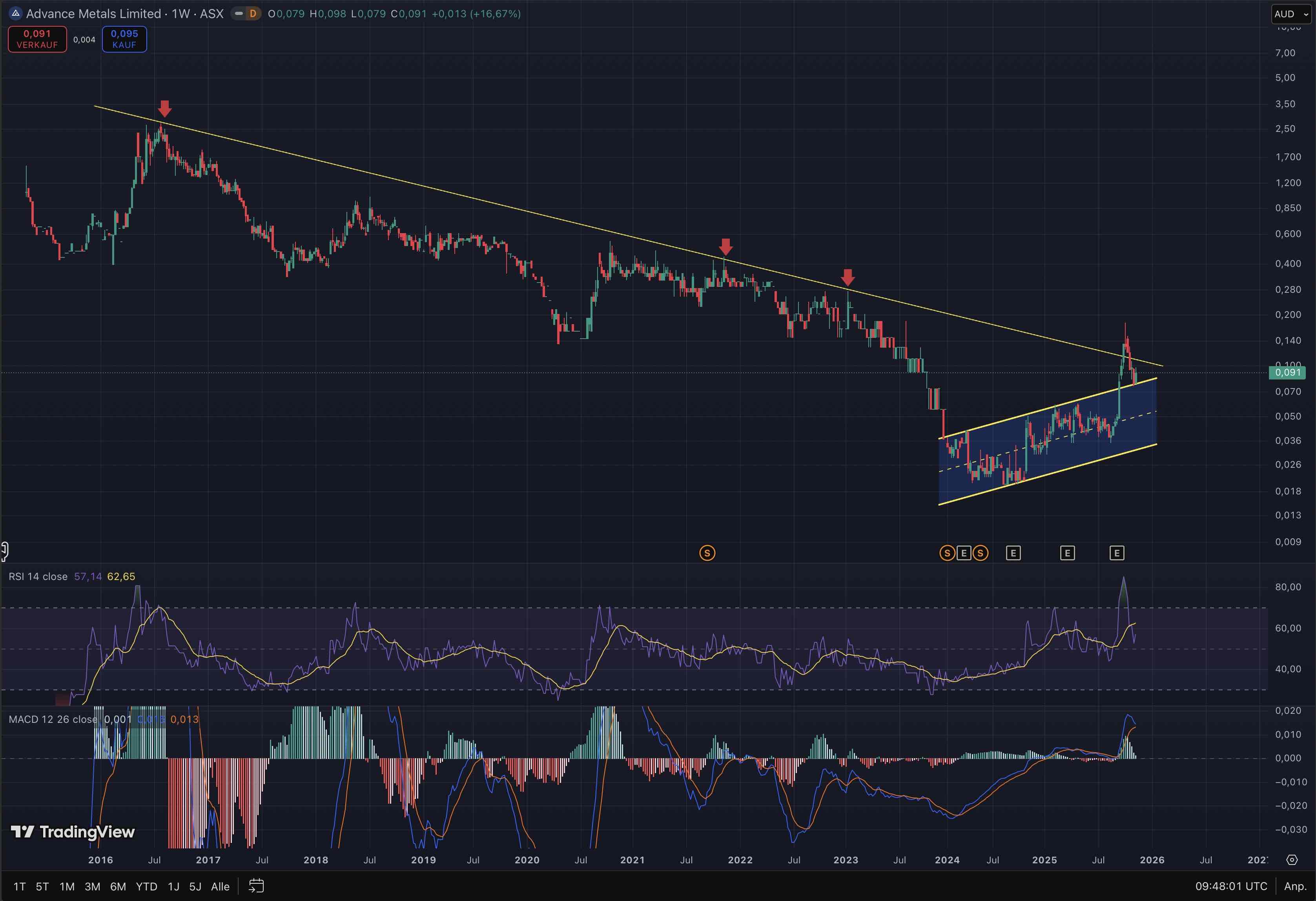The image size is (1316, 901).
Task: Click the split marker near 2021
Action: coord(707,553)
